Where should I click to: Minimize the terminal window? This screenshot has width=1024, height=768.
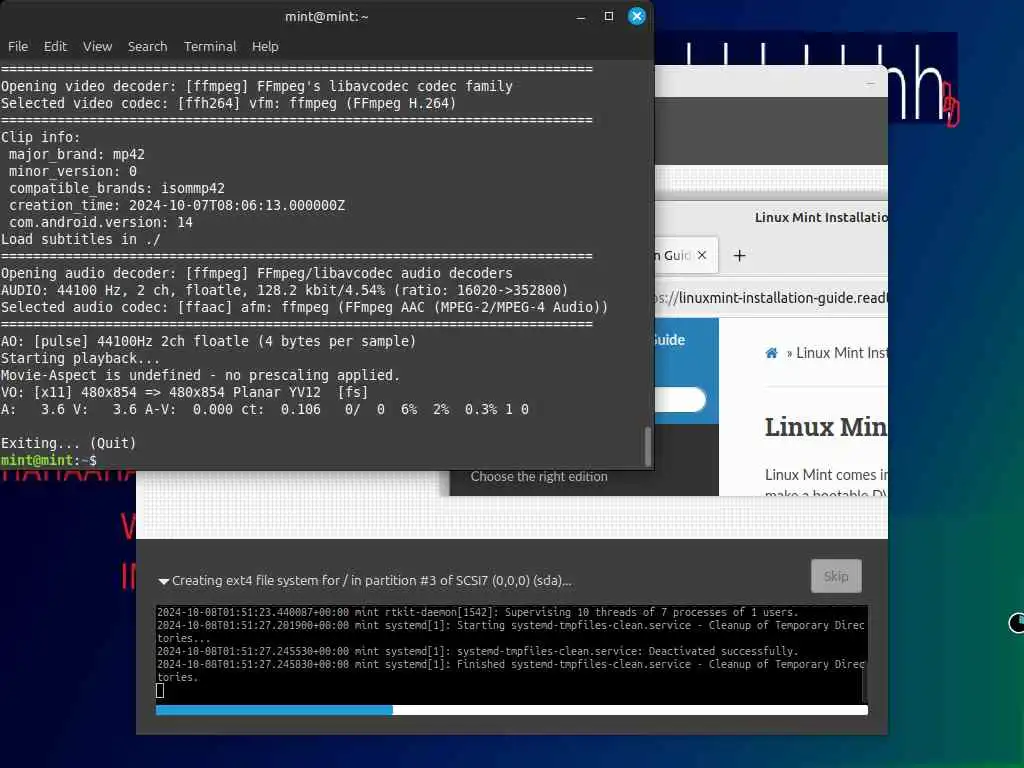coord(581,17)
